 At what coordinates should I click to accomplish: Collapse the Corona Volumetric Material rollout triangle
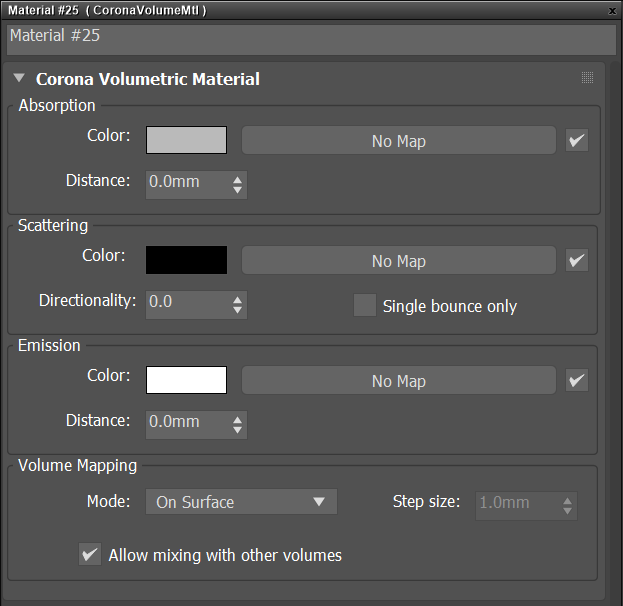point(19,77)
